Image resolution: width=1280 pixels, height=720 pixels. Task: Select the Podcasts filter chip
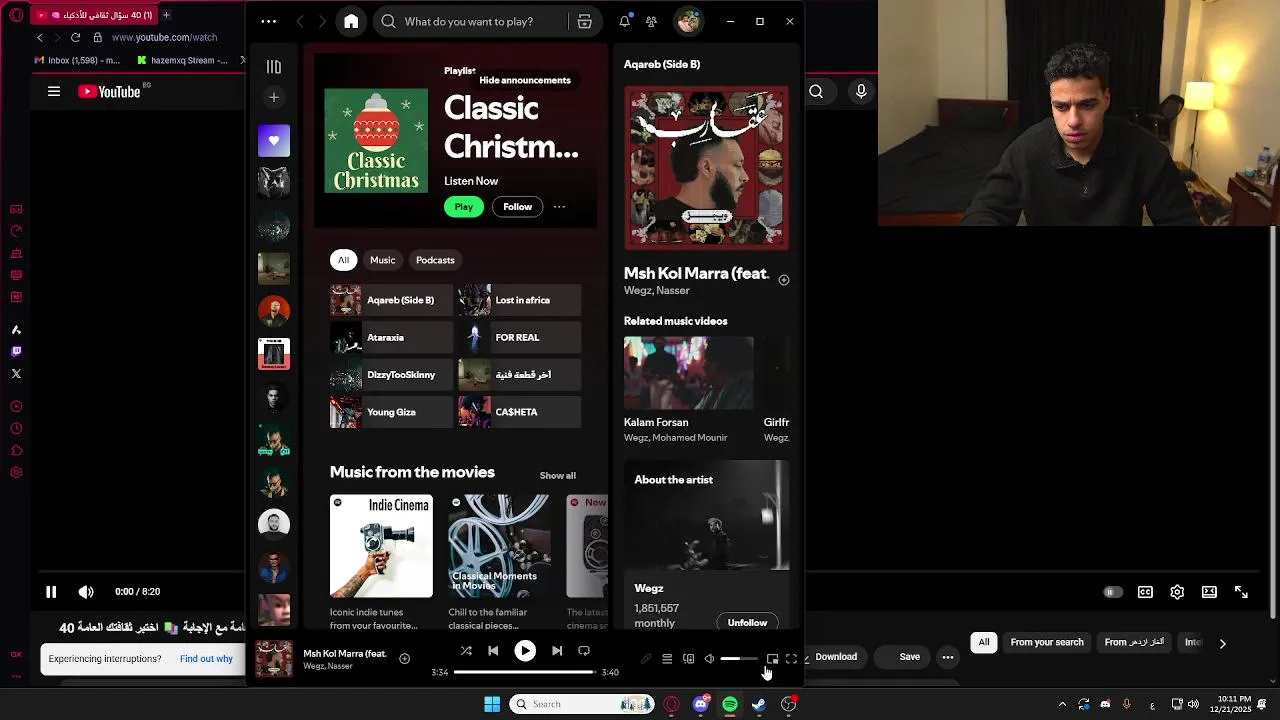[435, 260]
